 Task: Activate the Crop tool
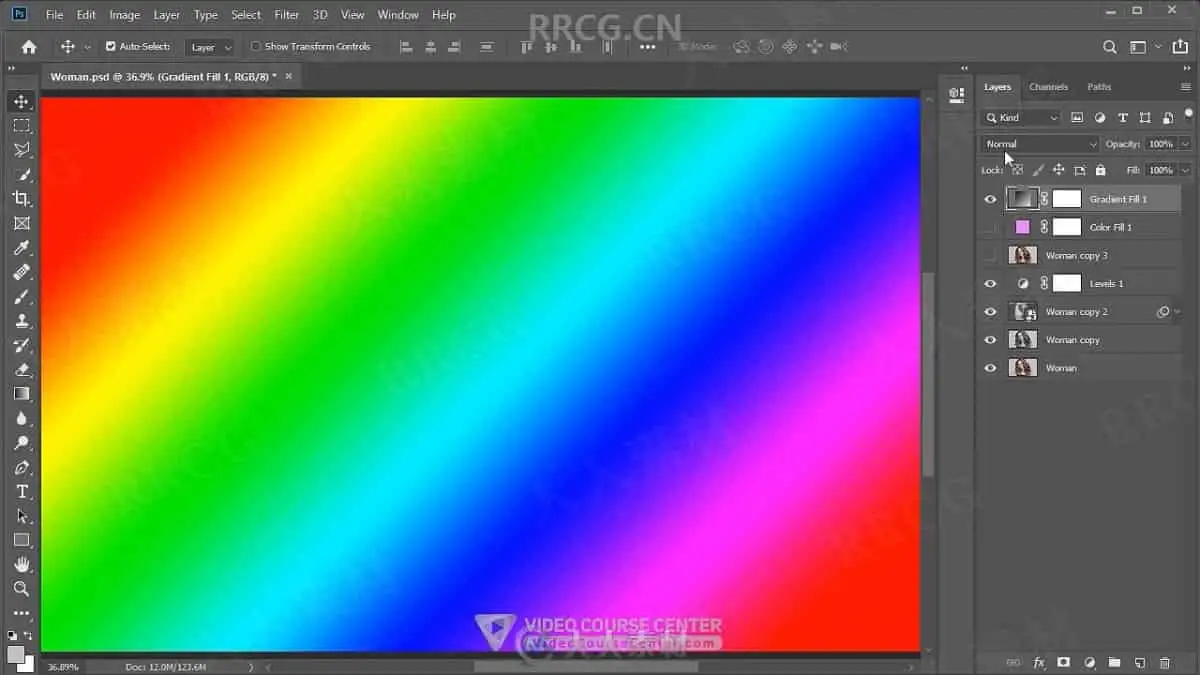(x=22, y=199)
